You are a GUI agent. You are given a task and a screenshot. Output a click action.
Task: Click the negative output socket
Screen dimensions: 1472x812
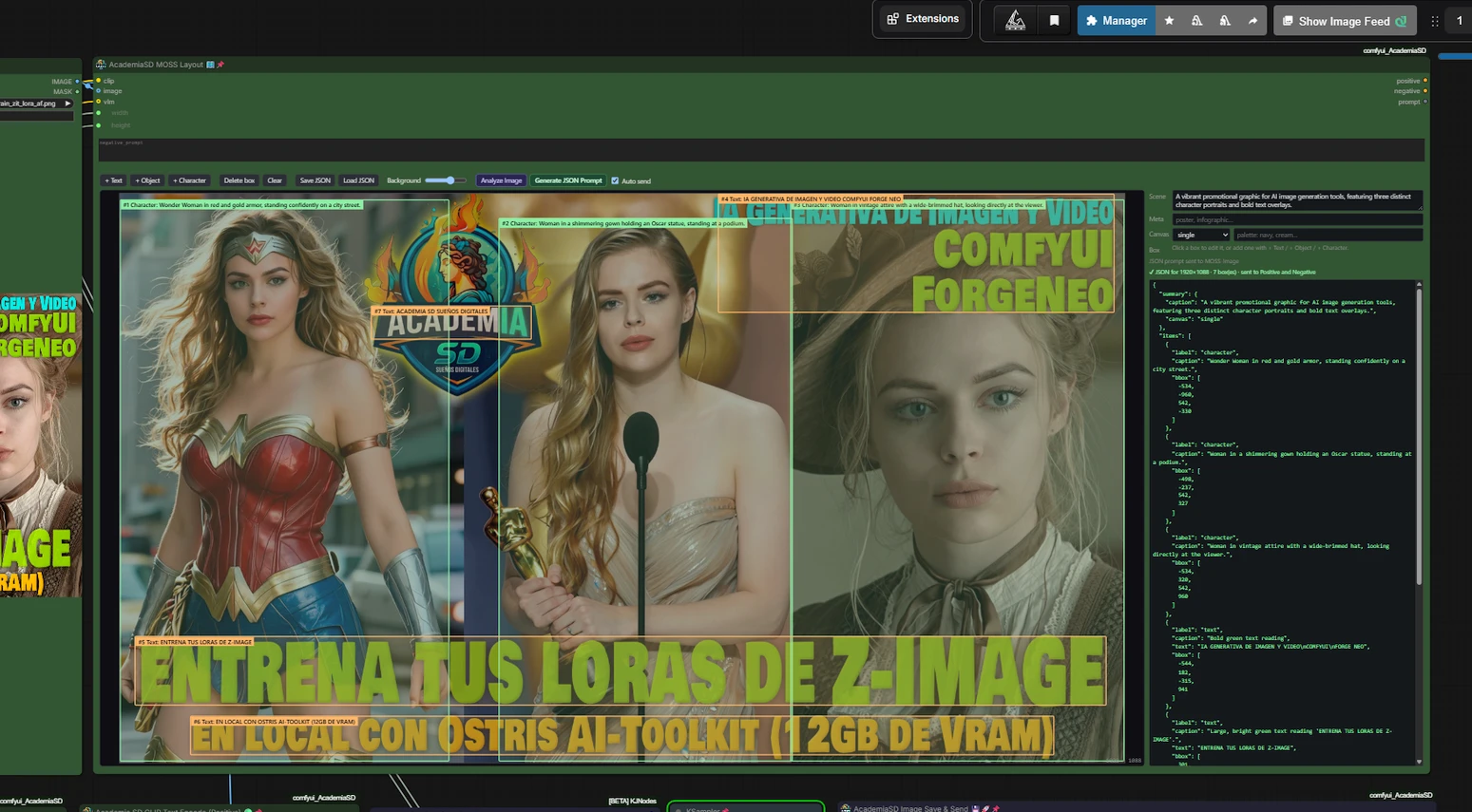click(x=1424, y=91)
